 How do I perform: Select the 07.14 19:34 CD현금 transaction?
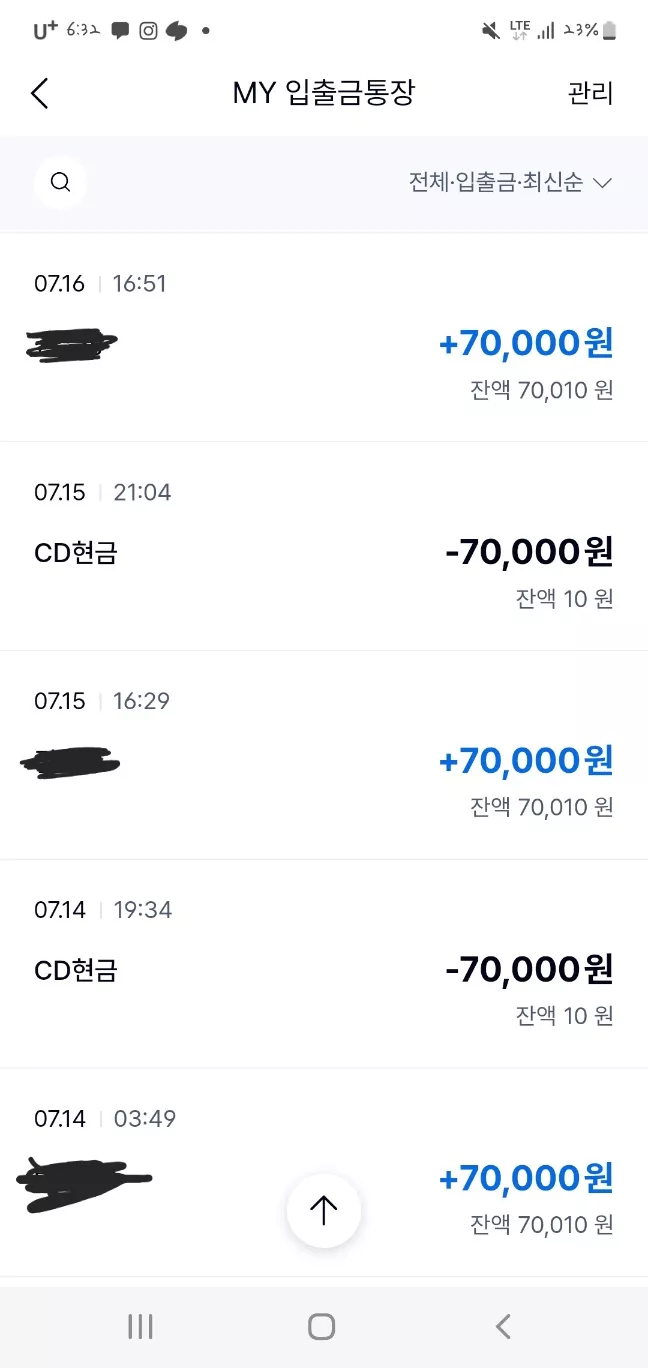pos(324,964)
